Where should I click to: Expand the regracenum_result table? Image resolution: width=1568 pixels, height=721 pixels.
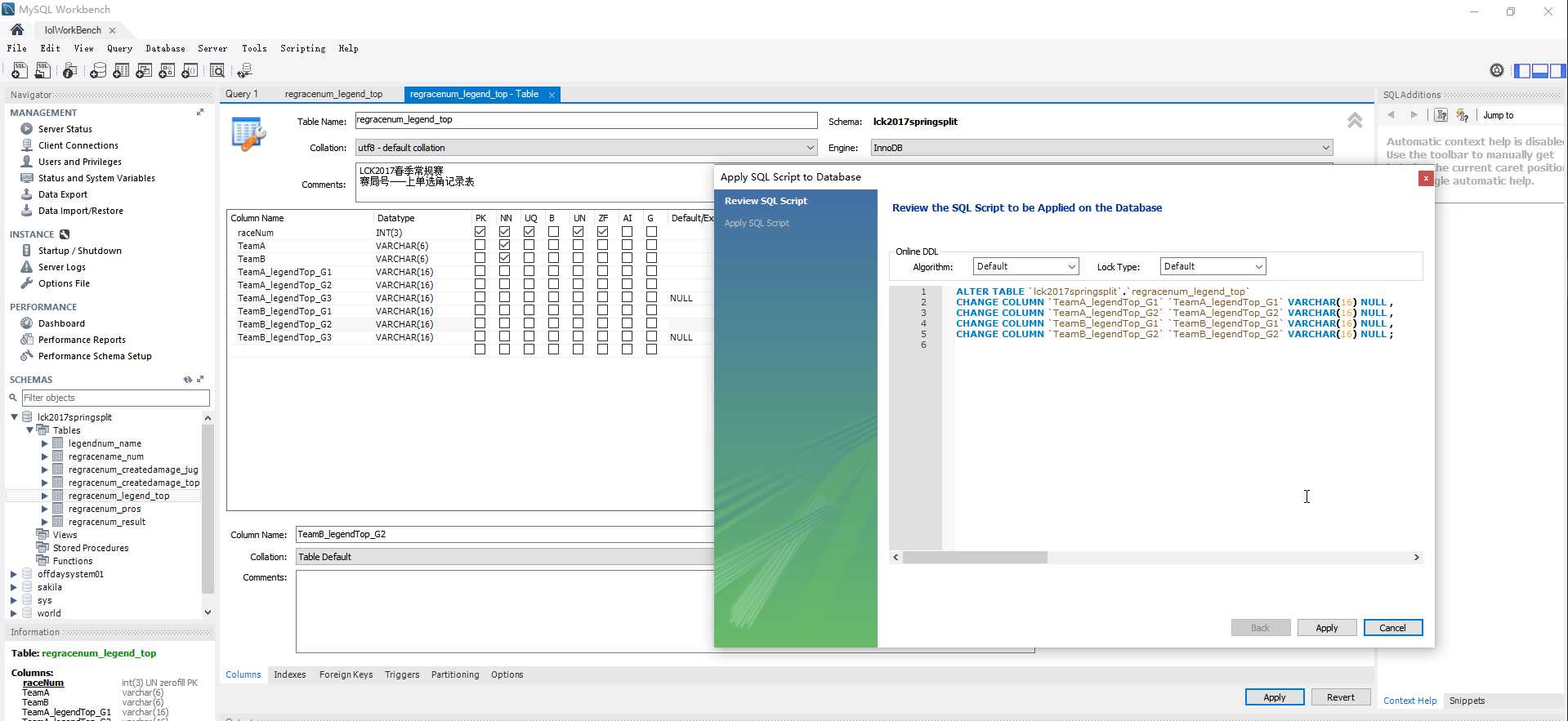coord(44,522)
